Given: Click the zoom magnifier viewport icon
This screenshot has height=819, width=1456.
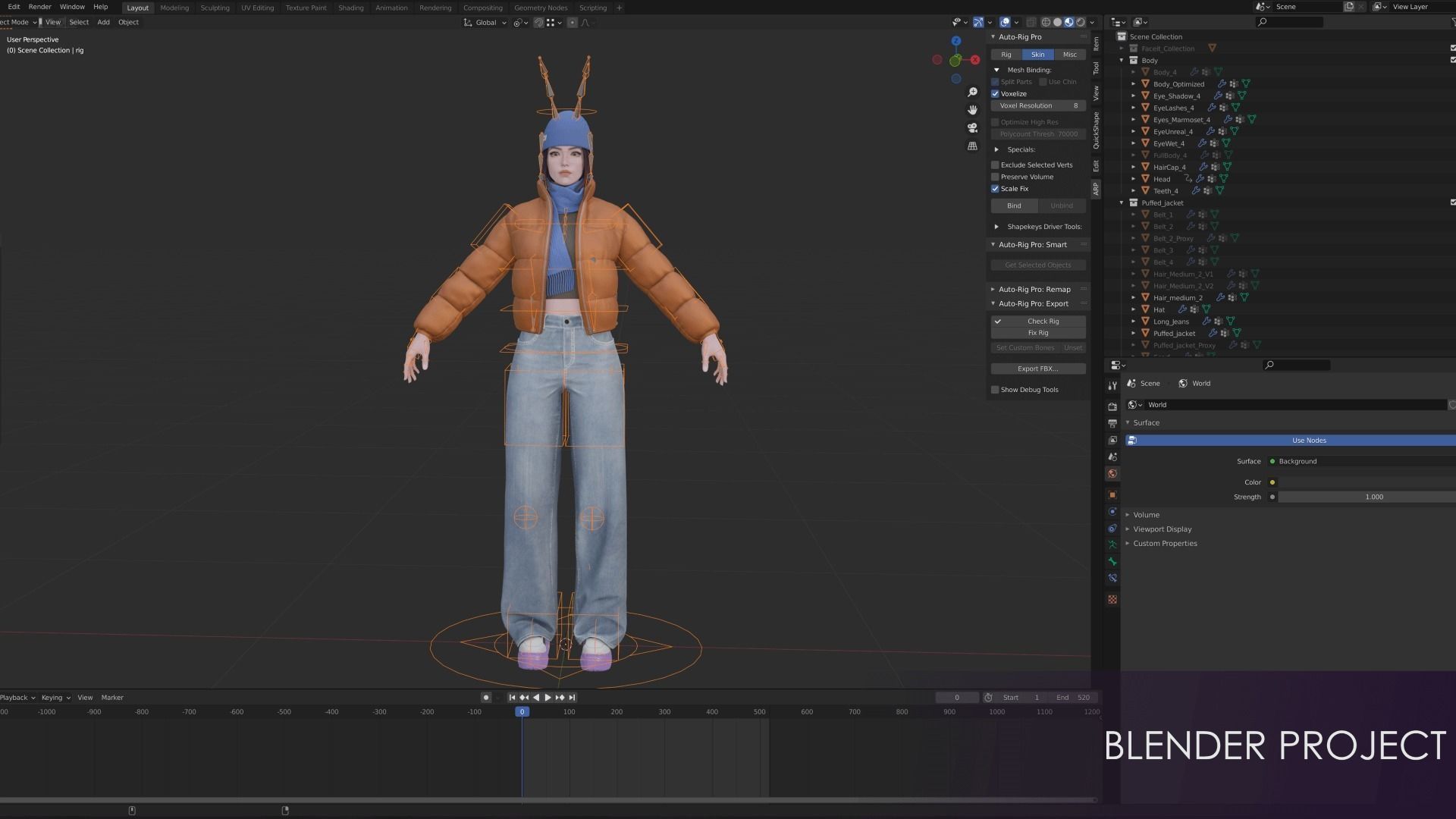Looking at the screenshot, I should 972,92.
